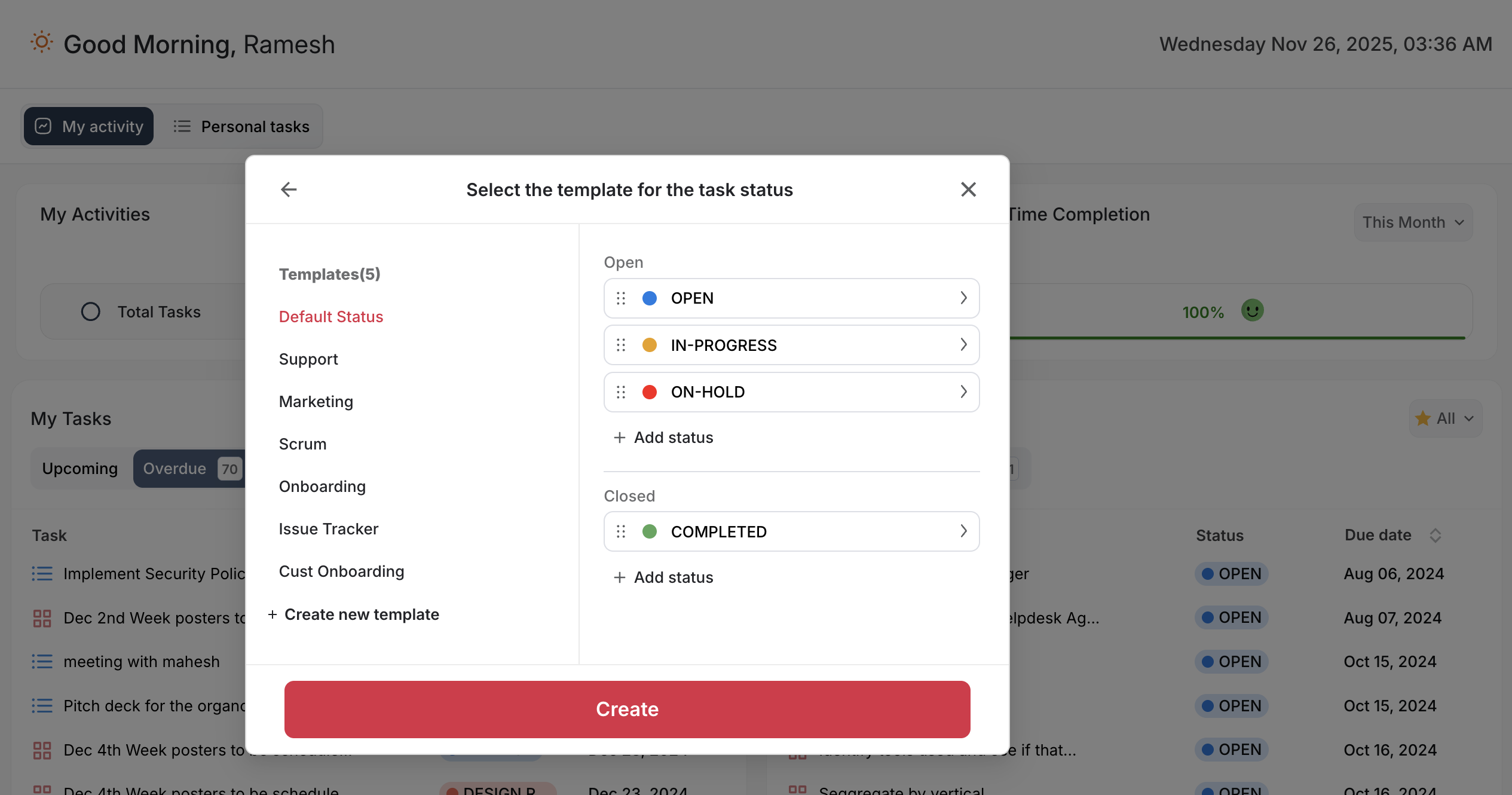Click the blue OPEN status color dot
Viewport: 1512px width, 795px height.
coord(650,298)
